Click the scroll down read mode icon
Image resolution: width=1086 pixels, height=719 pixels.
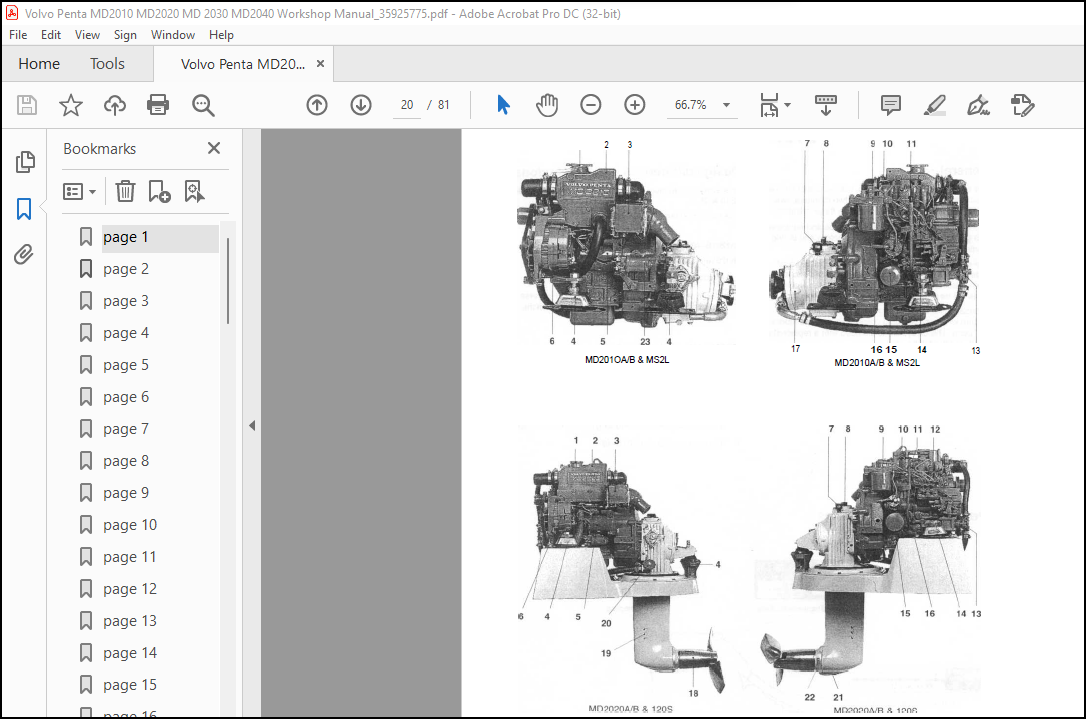(x=826, y=105)
